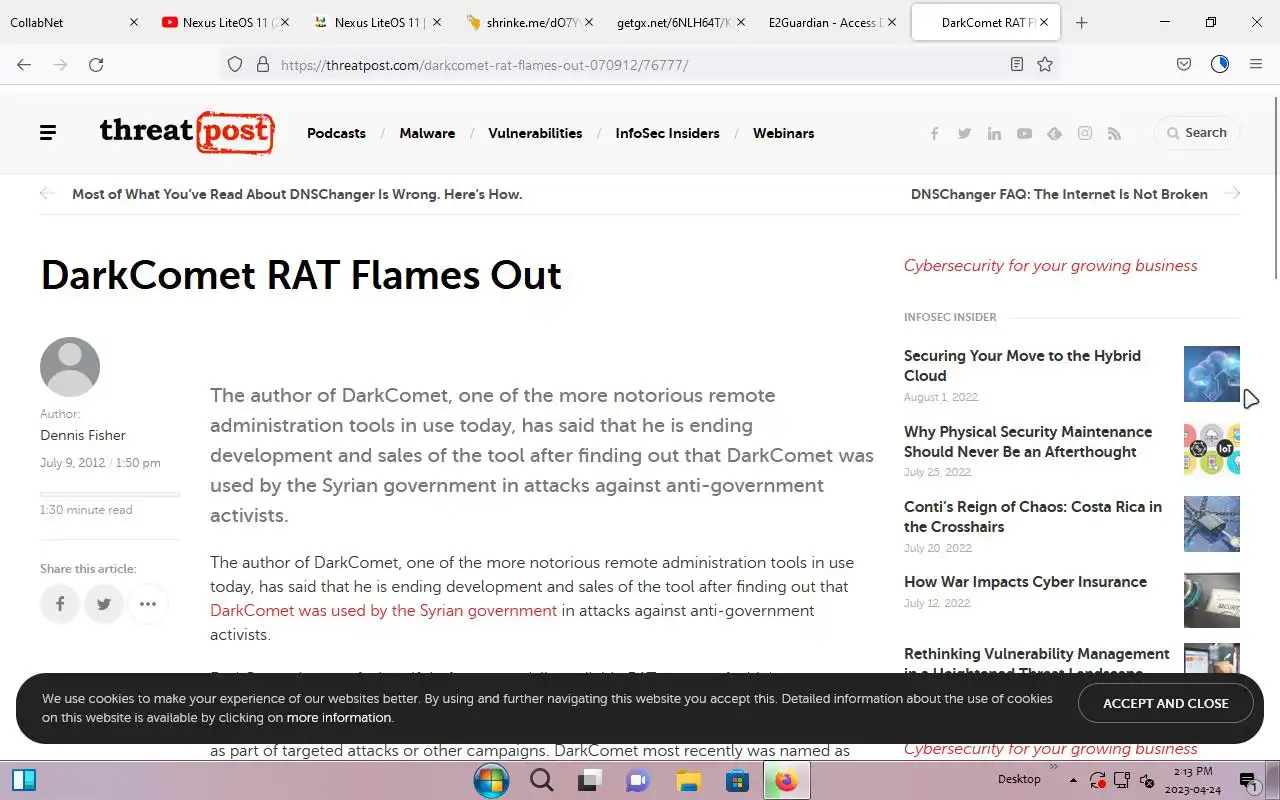
Task: Click the Search button in site header
Action: pyautogui.click(x=1196, y=133)
